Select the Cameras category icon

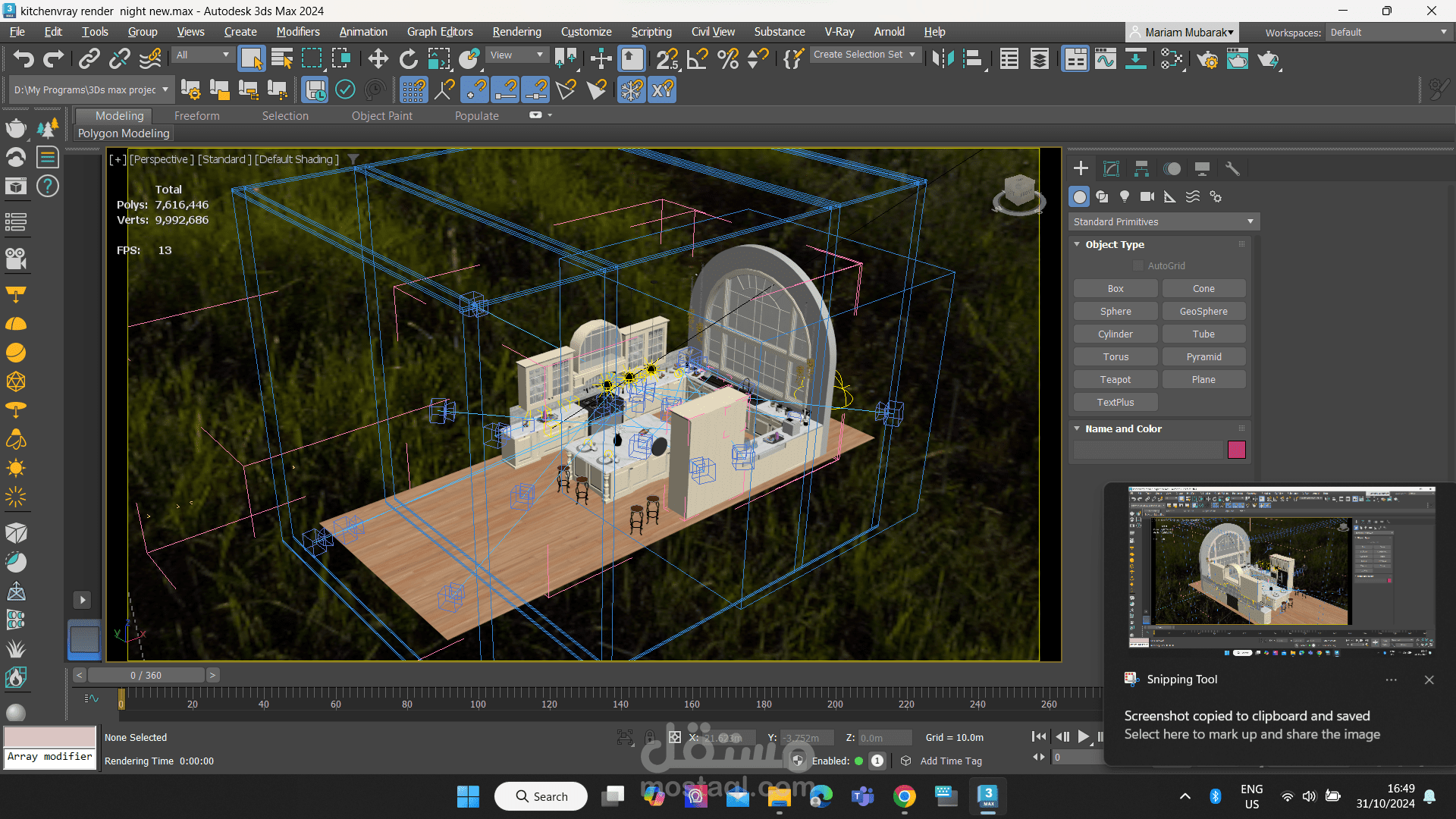coord(1147,196)
